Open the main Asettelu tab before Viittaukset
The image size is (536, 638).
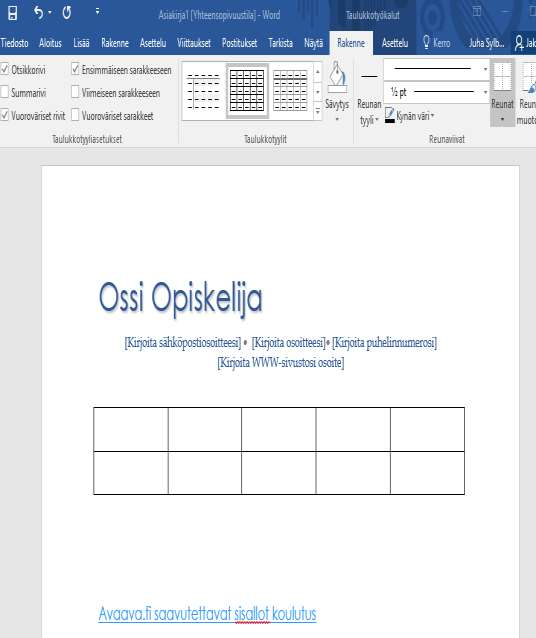153,43
